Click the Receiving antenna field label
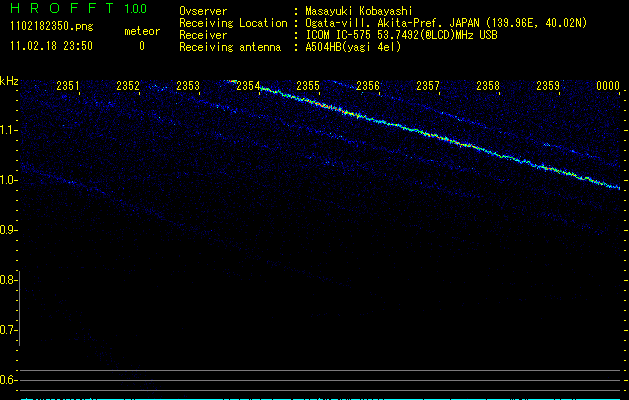The image size is (629, 400). point(230,47)
